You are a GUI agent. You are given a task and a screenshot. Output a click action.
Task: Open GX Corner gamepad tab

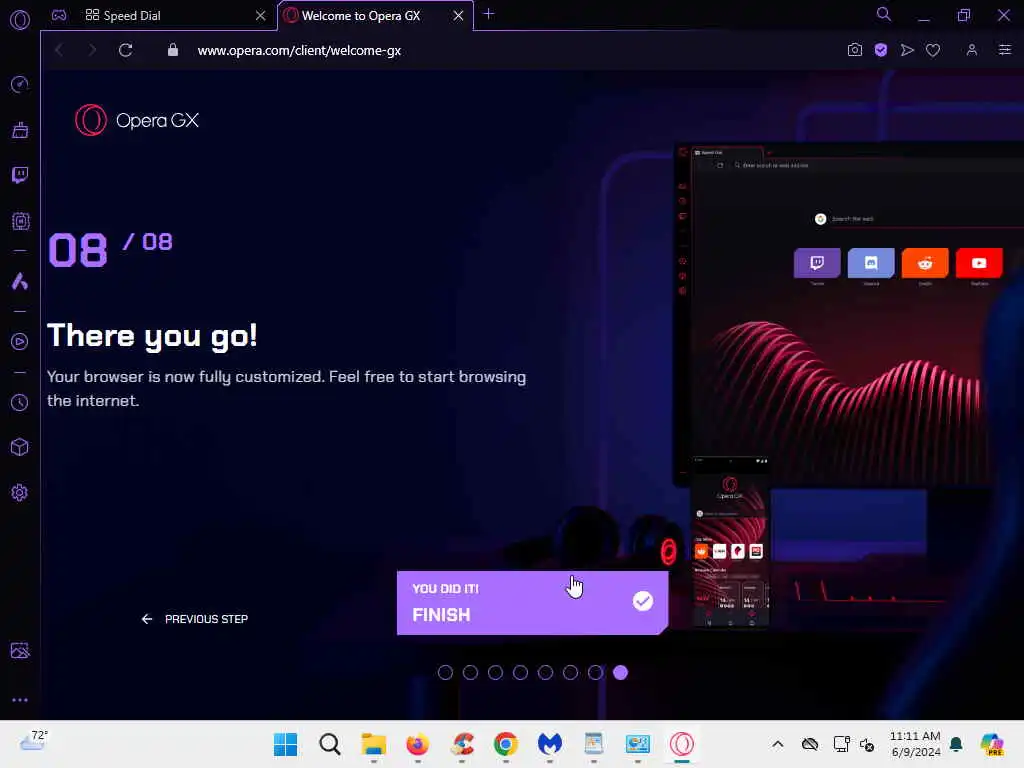point(59,15)
